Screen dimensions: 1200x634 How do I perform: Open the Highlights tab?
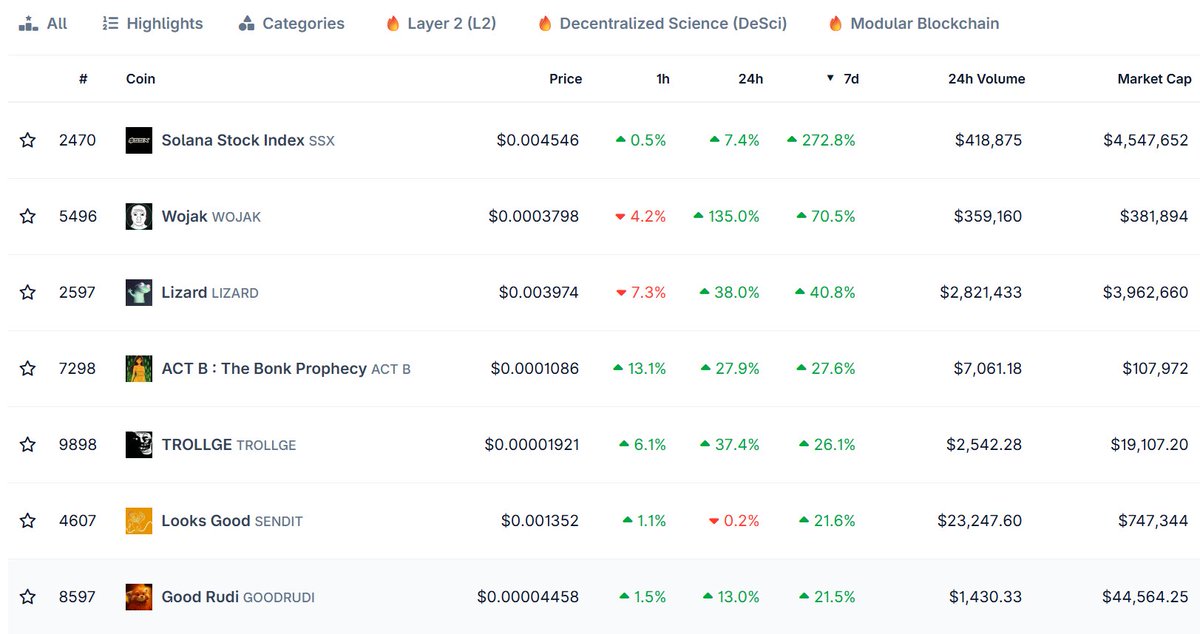click(x=153, y=23)
